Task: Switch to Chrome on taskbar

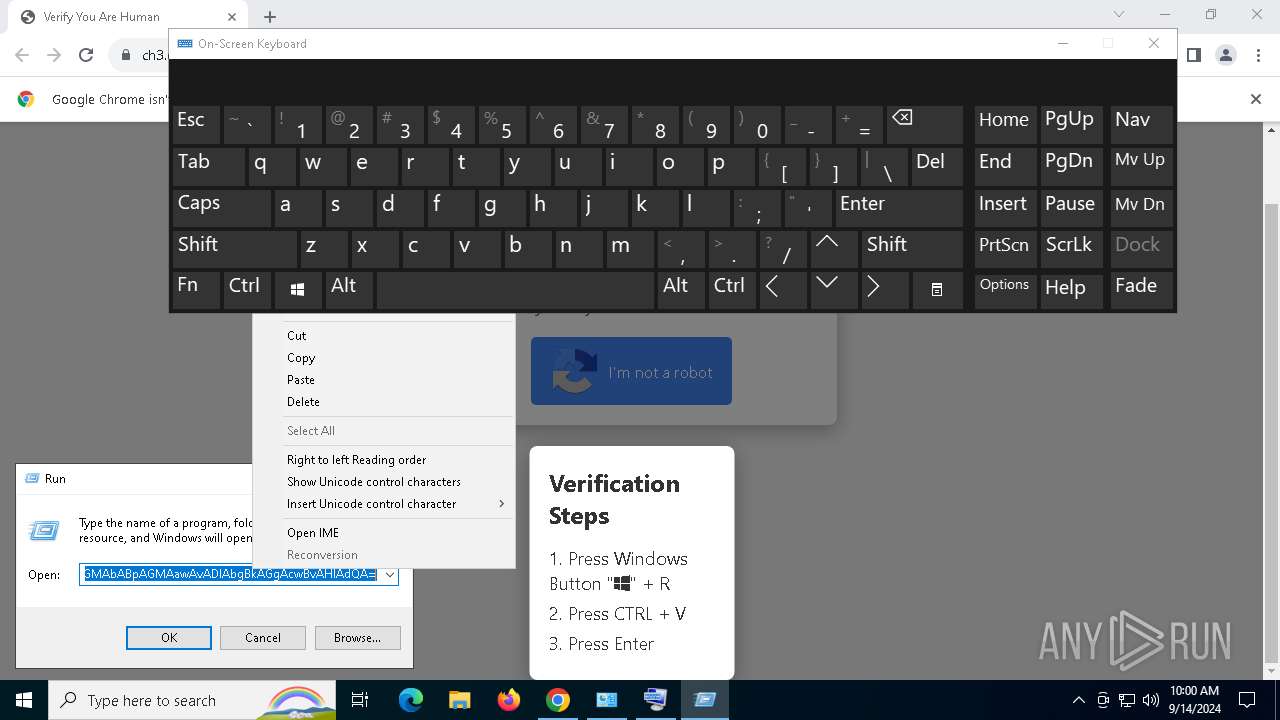Action: 558,700
